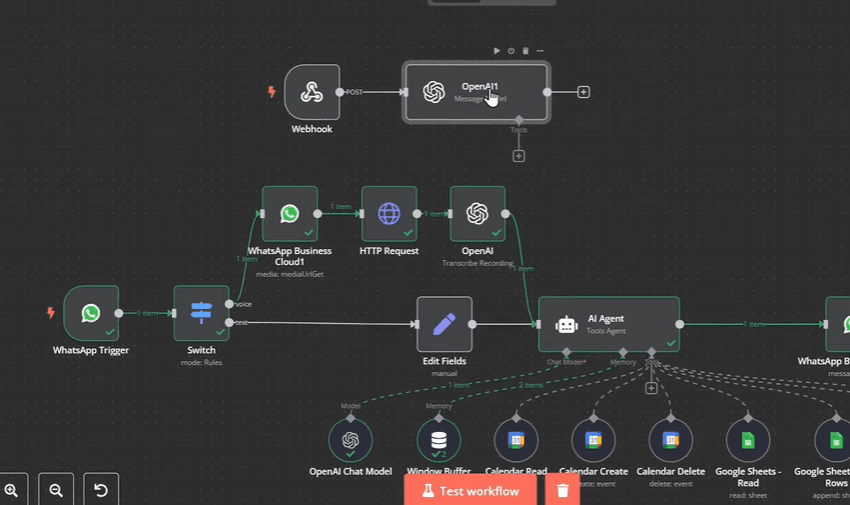
Task: Click the 'mode: Rules' text under Switch
Action: click(202, 362)
